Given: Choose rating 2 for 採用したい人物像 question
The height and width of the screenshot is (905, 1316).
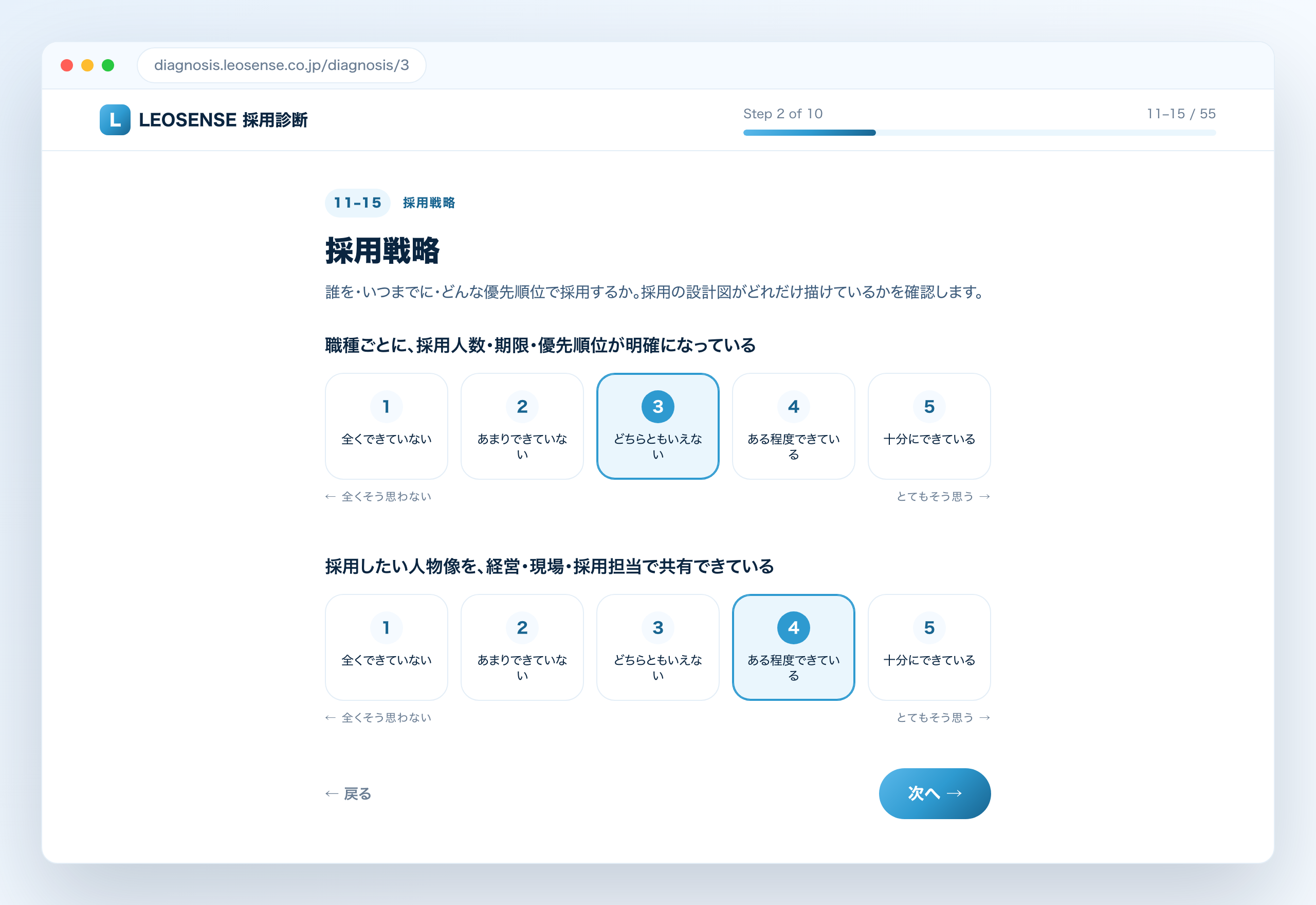Looking at the screenshot, I should pos(522,647).
